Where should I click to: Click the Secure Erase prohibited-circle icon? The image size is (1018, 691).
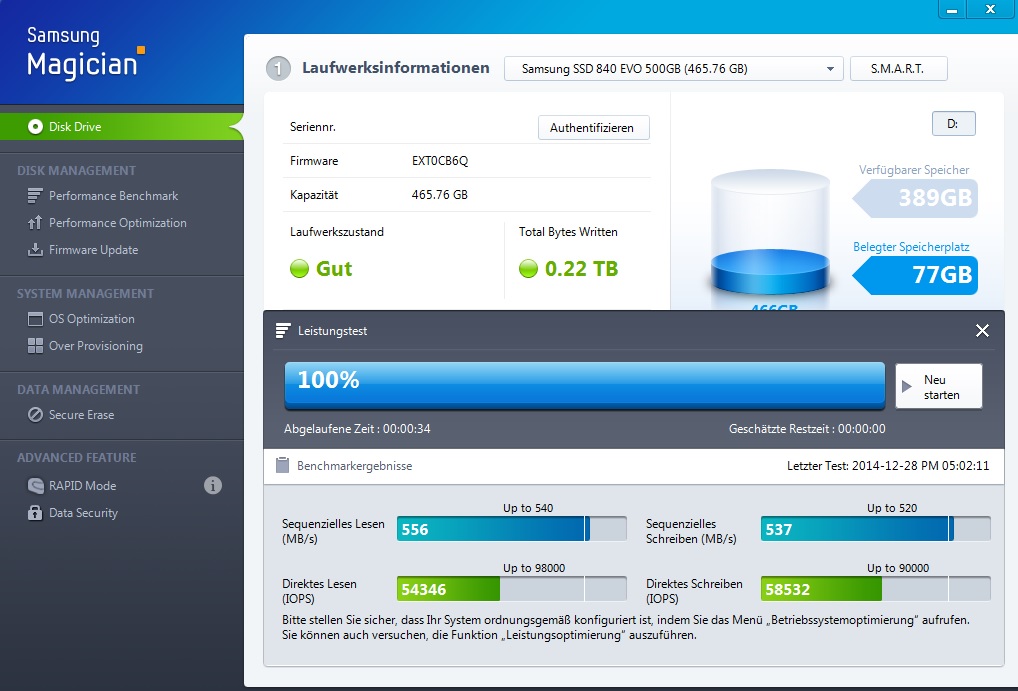pos(35,414)
